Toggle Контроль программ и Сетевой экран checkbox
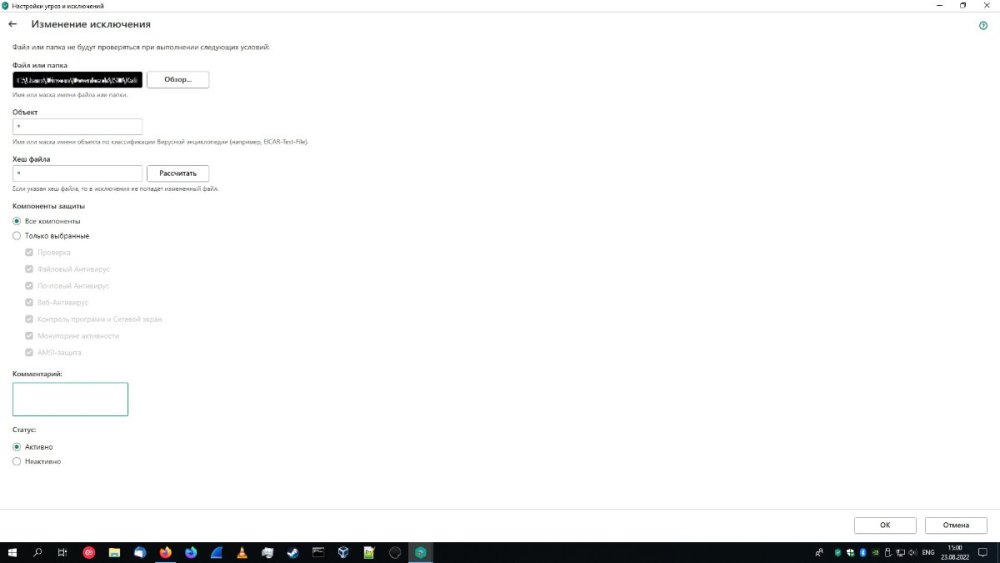The width and height of the screenshot is (1000, 563). [x=29, y=319]
